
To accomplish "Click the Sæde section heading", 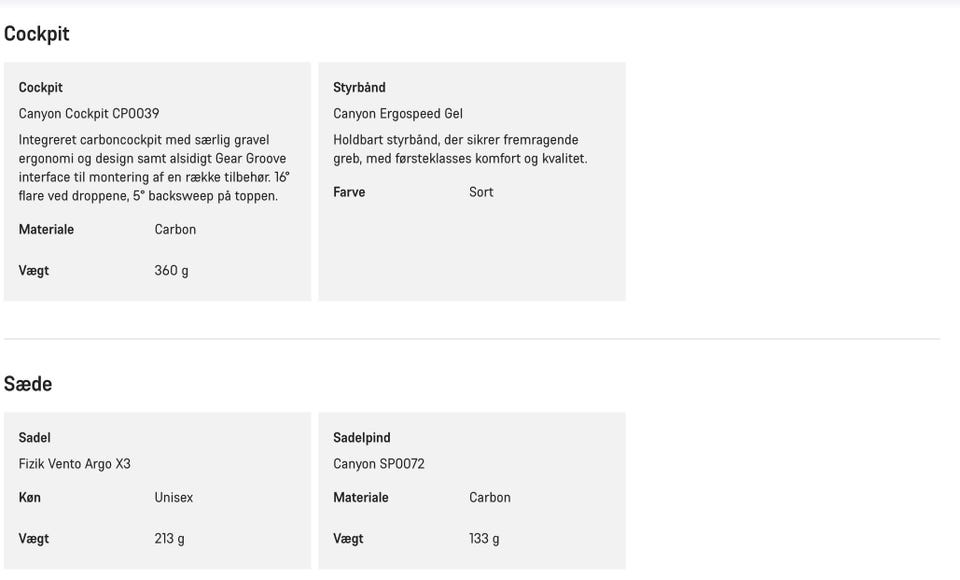I will tap(28, 384).
